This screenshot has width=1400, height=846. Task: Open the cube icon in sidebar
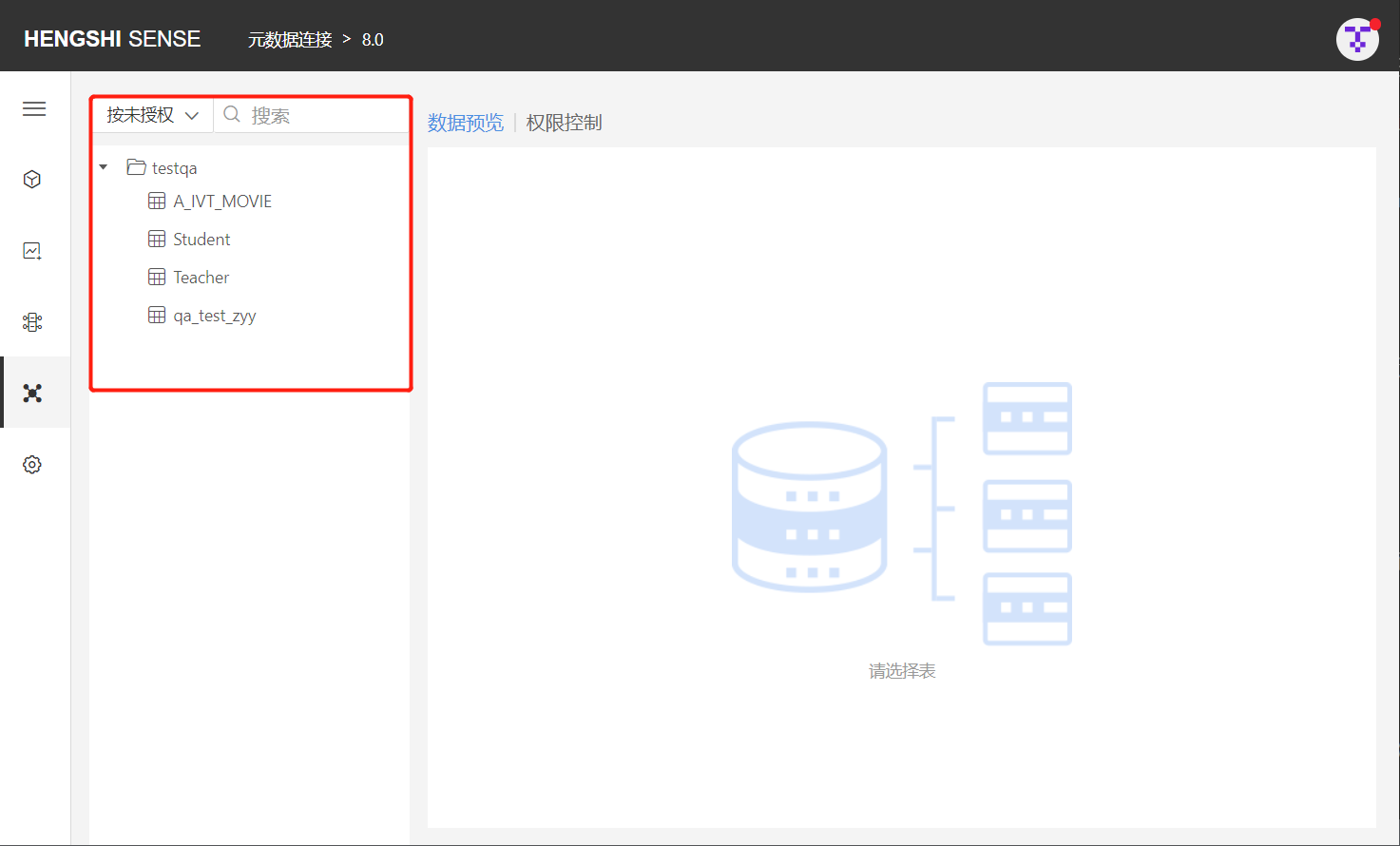(32, 180)
